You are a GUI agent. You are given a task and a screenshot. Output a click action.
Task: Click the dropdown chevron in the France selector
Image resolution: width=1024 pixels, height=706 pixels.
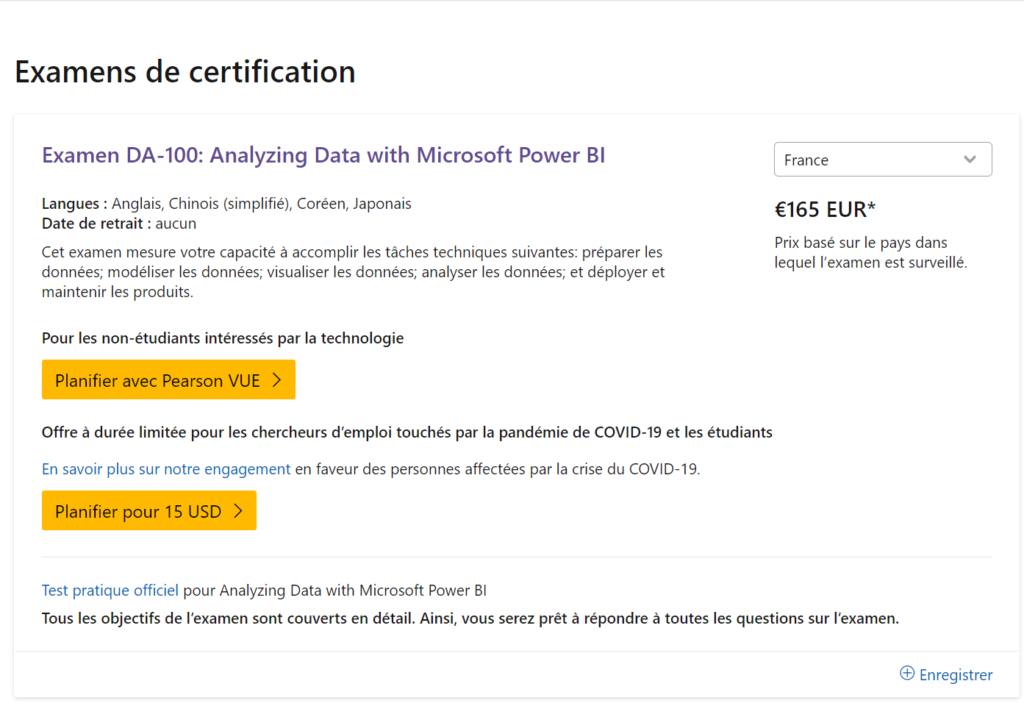point(969,159)
